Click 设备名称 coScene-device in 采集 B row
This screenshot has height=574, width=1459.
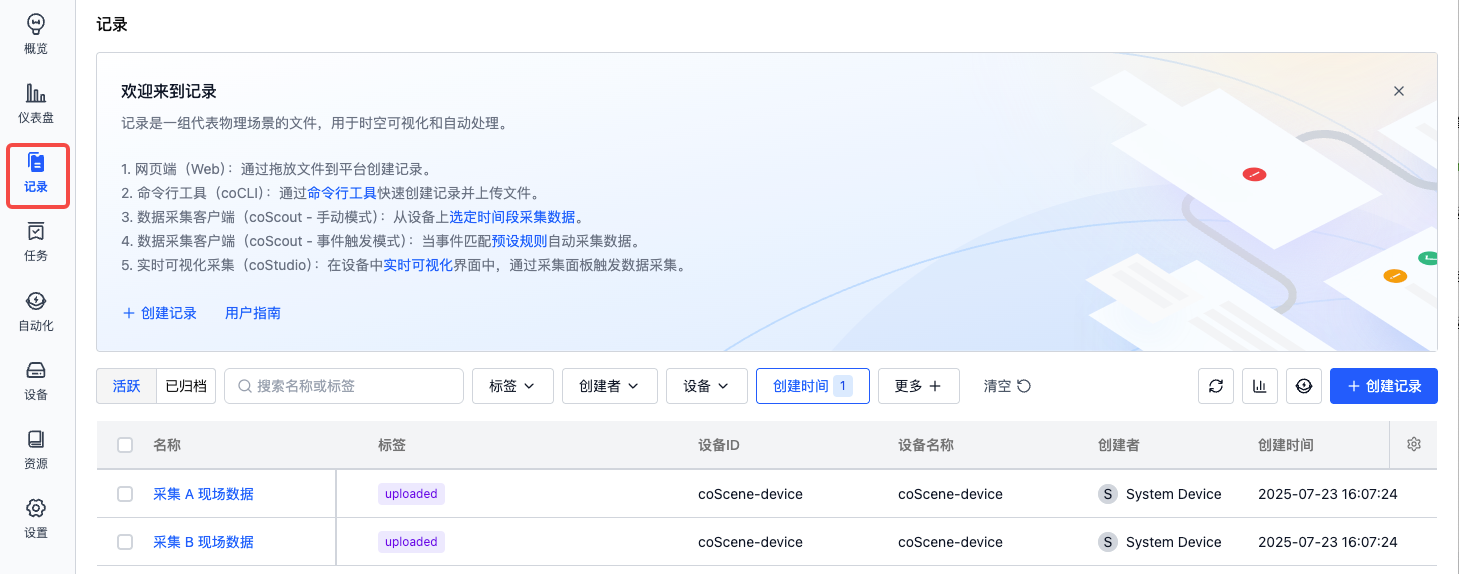click(x=950, y=542)
